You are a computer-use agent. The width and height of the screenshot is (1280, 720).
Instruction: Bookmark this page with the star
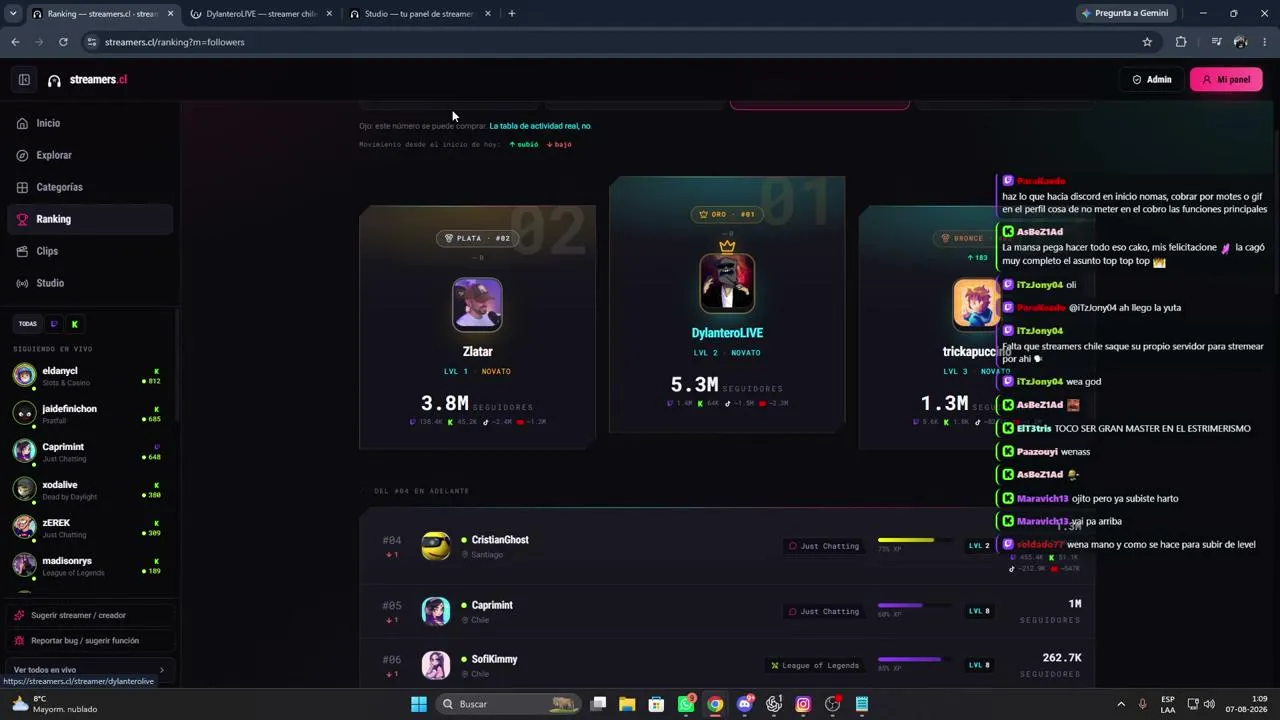1147,42
